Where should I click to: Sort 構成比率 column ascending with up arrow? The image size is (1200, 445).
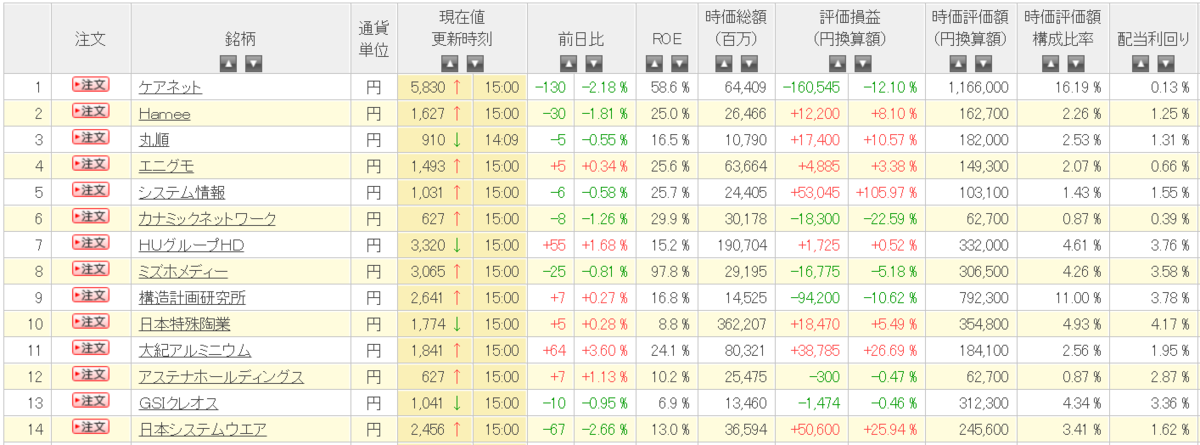1050,64
